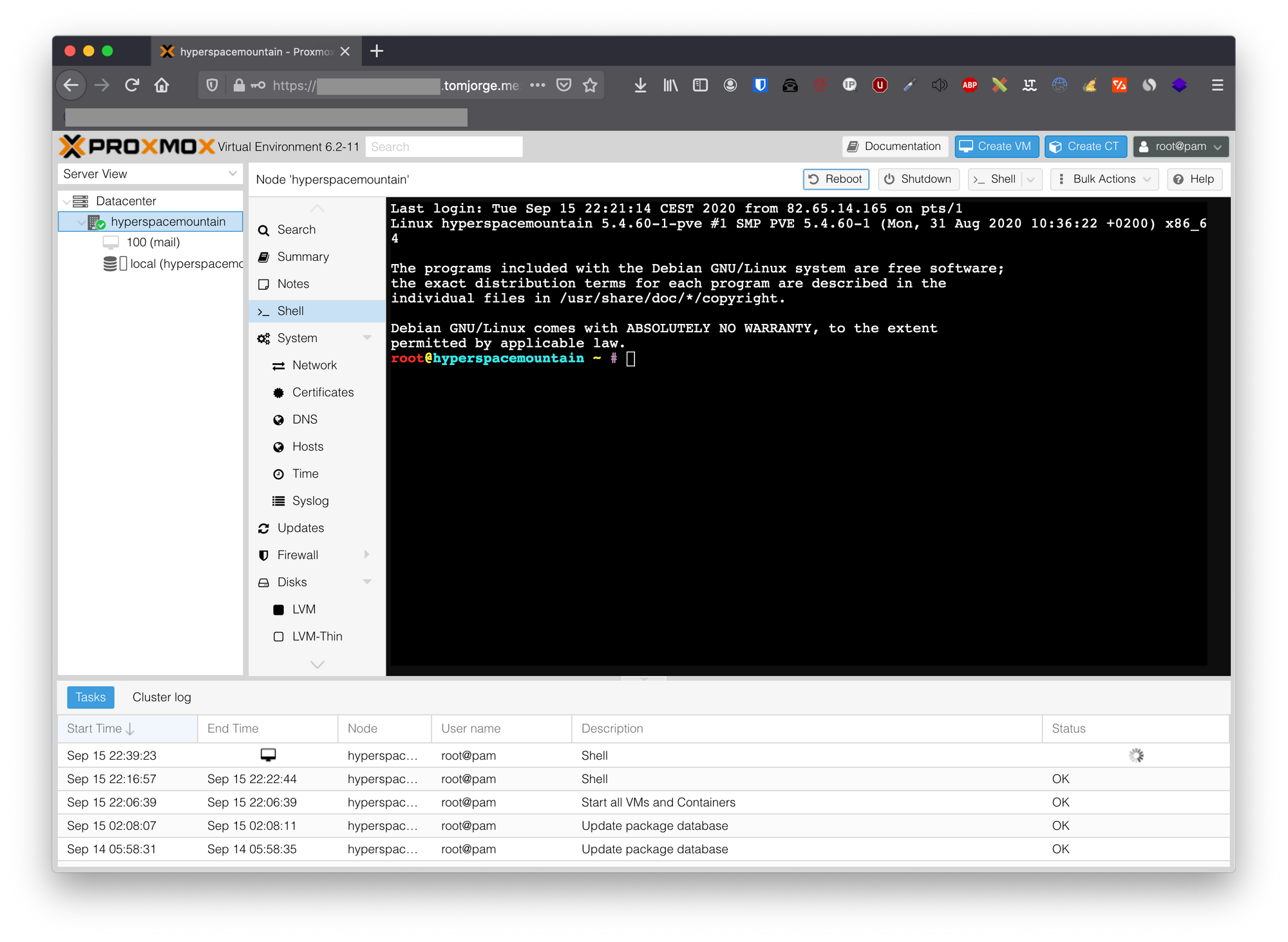Open Syslog view
1288x942 pixels.
(x=317, y=501)
